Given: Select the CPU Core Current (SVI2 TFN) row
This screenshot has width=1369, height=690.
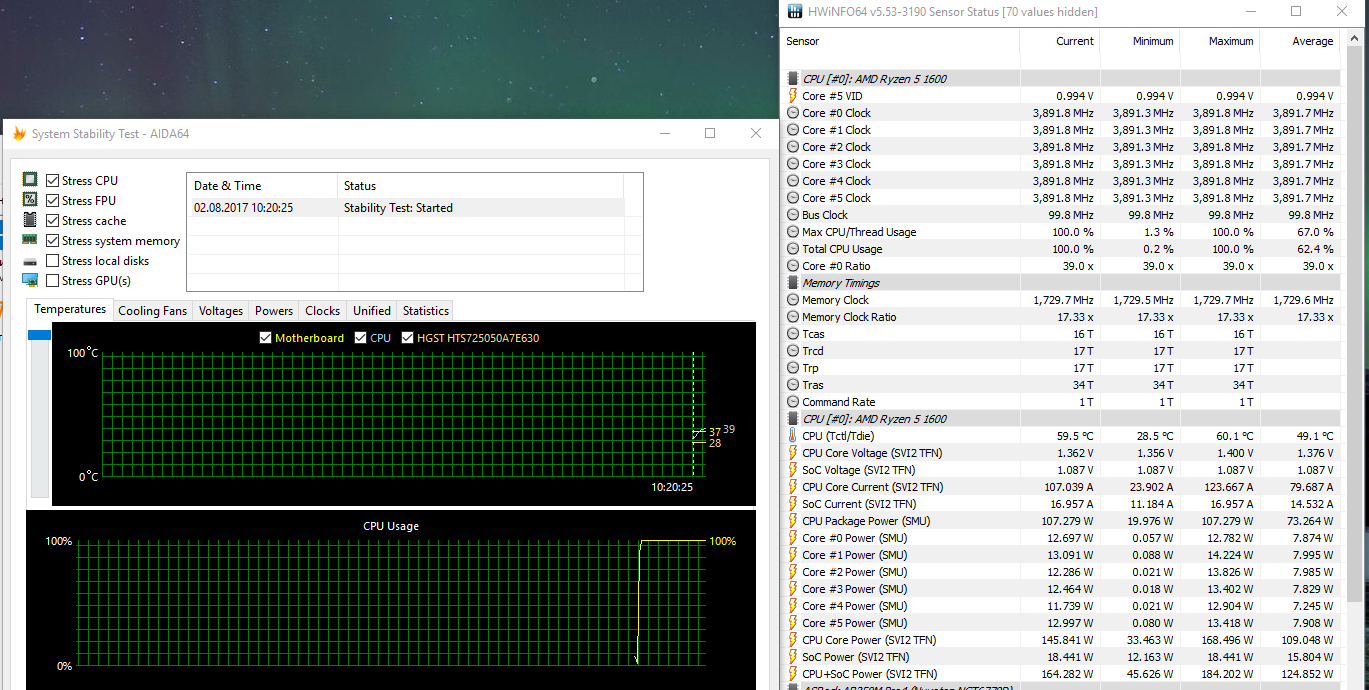Looking at the screenshot, I should coord(1060,487).
